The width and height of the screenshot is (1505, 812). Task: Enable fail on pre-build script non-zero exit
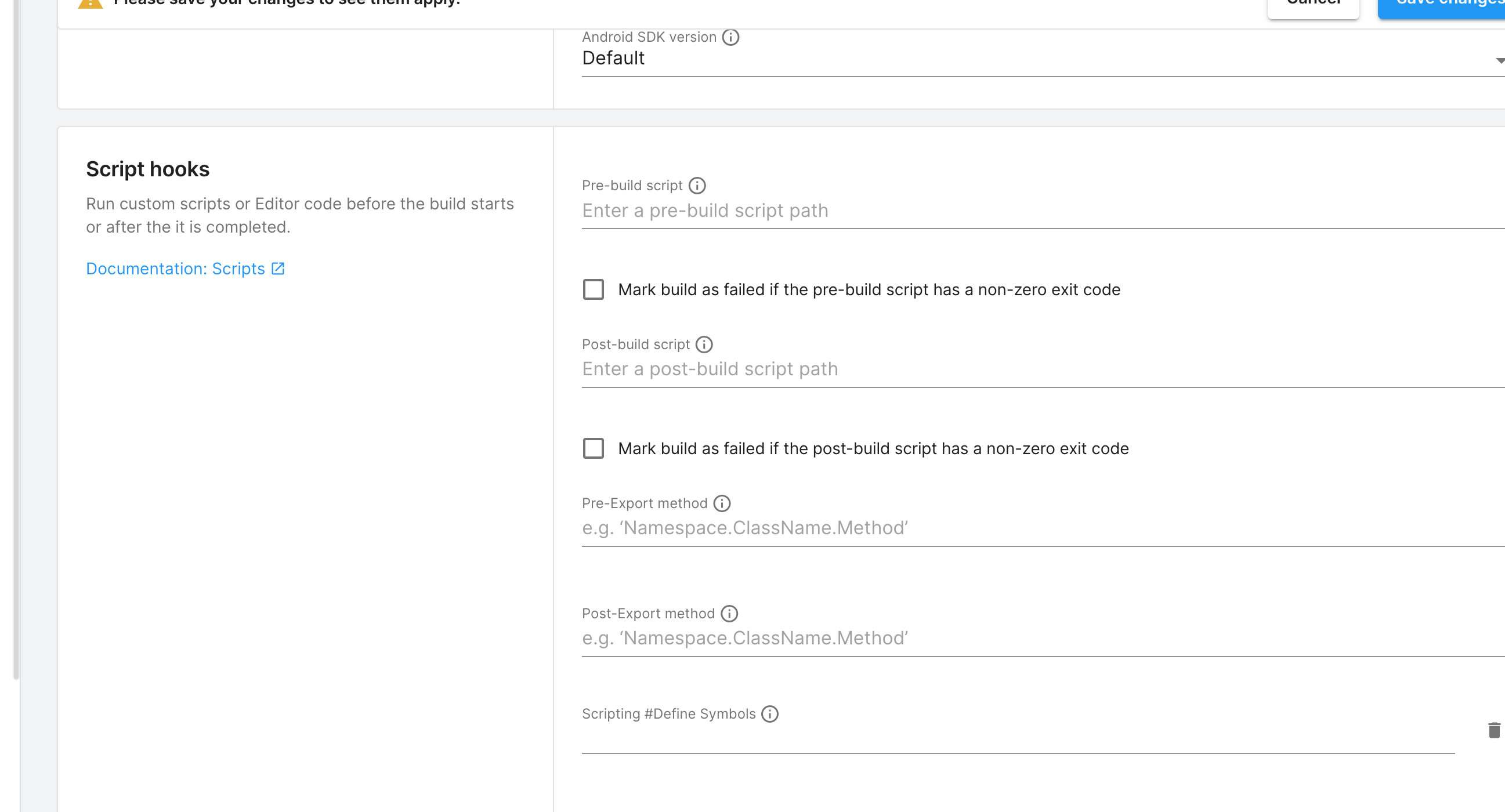pyautogui.click(x=594, y=290)
